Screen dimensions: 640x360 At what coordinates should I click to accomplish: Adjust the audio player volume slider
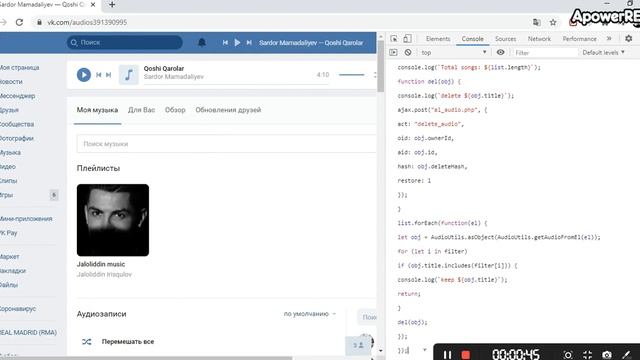(x=351, y=75)
